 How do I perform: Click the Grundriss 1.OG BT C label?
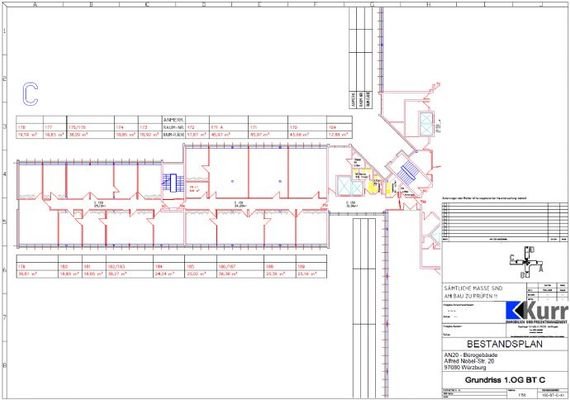[505, 380]
